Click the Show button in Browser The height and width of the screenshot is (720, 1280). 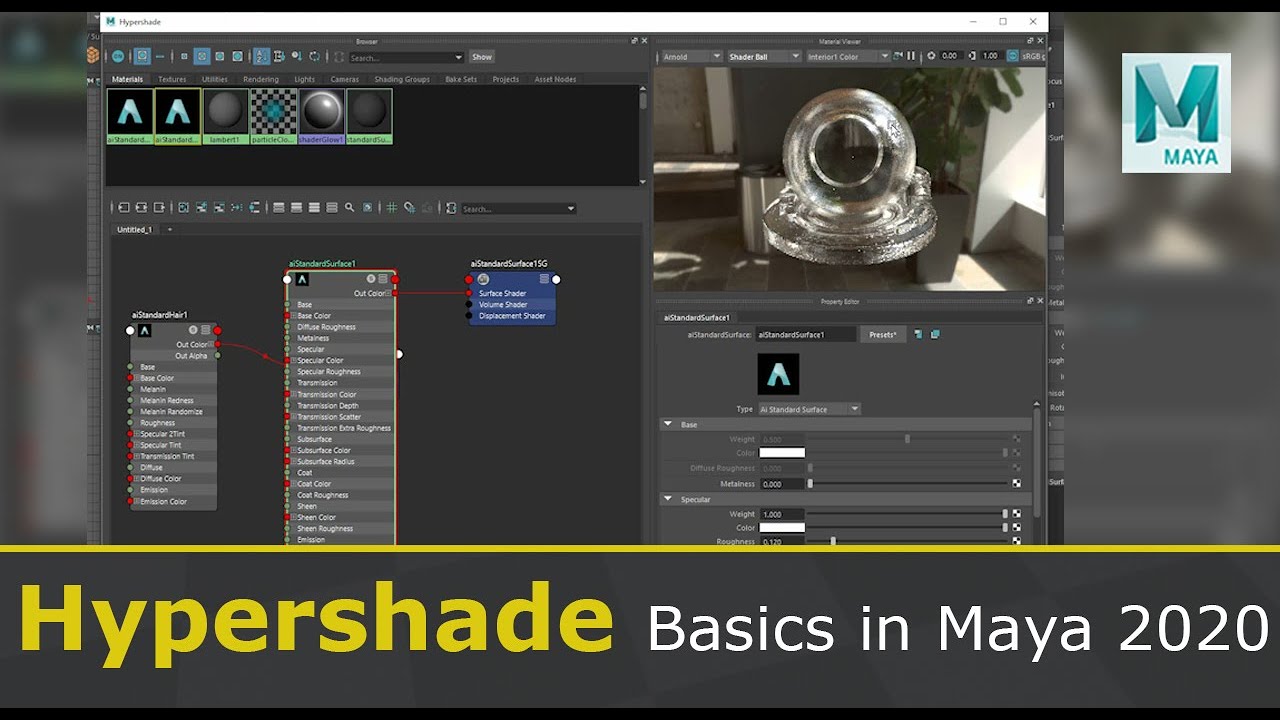(482, 57)
